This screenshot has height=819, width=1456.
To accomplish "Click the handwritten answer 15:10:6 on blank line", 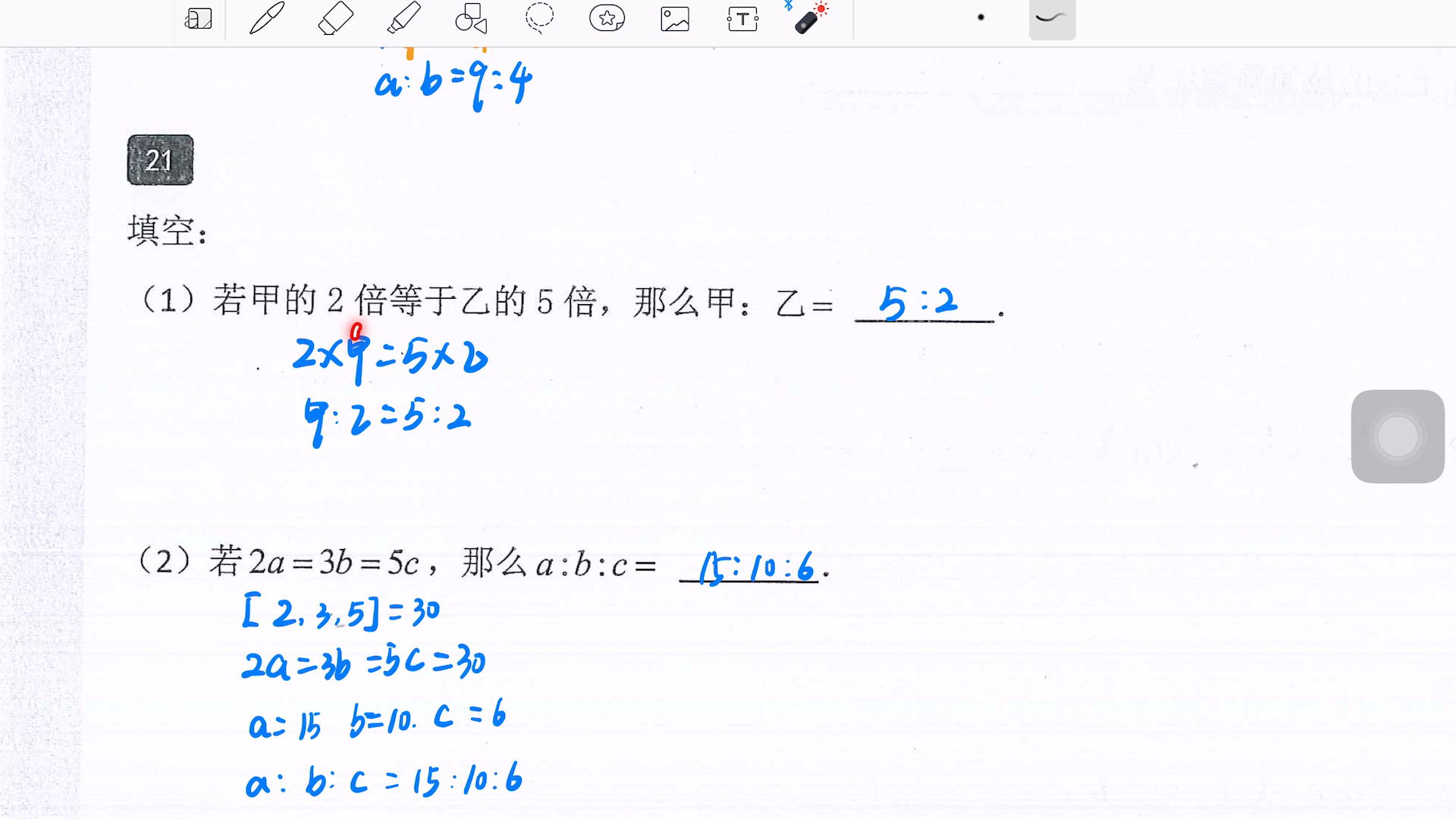I will point(757,568).
